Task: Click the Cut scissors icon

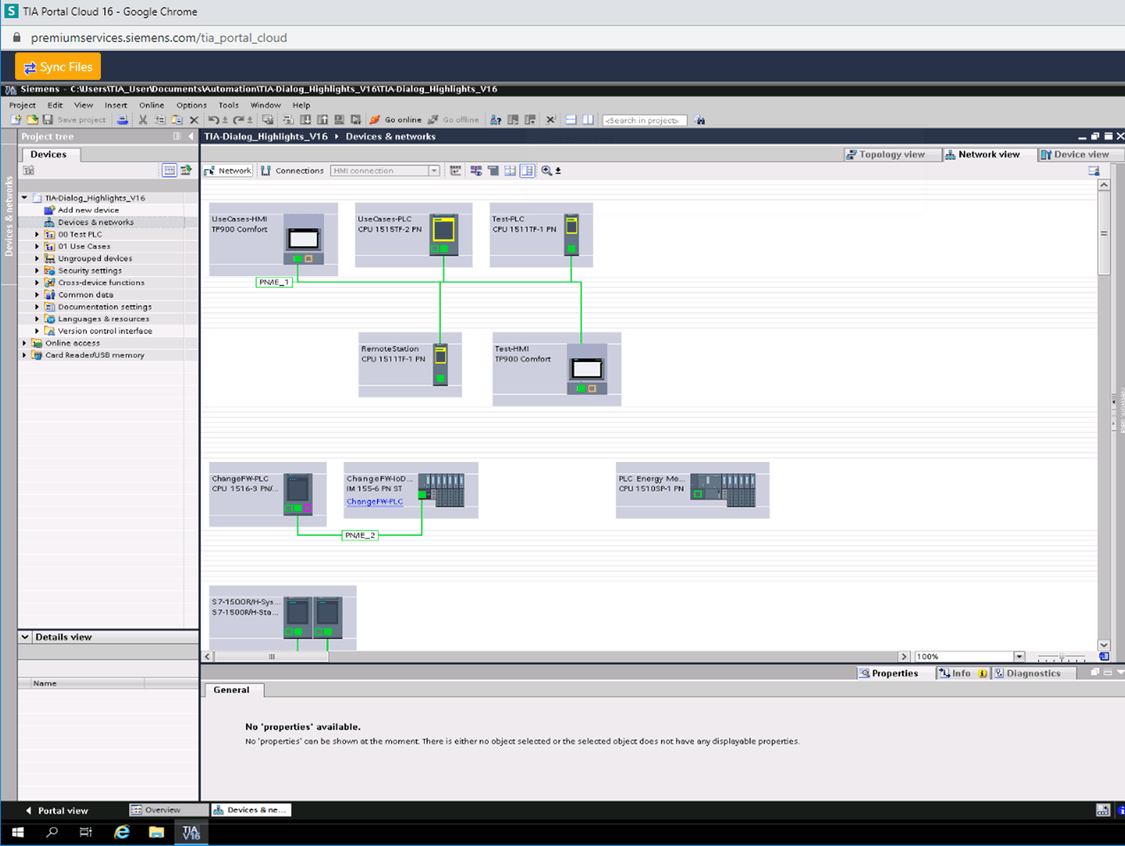Action: click(143, 120)
